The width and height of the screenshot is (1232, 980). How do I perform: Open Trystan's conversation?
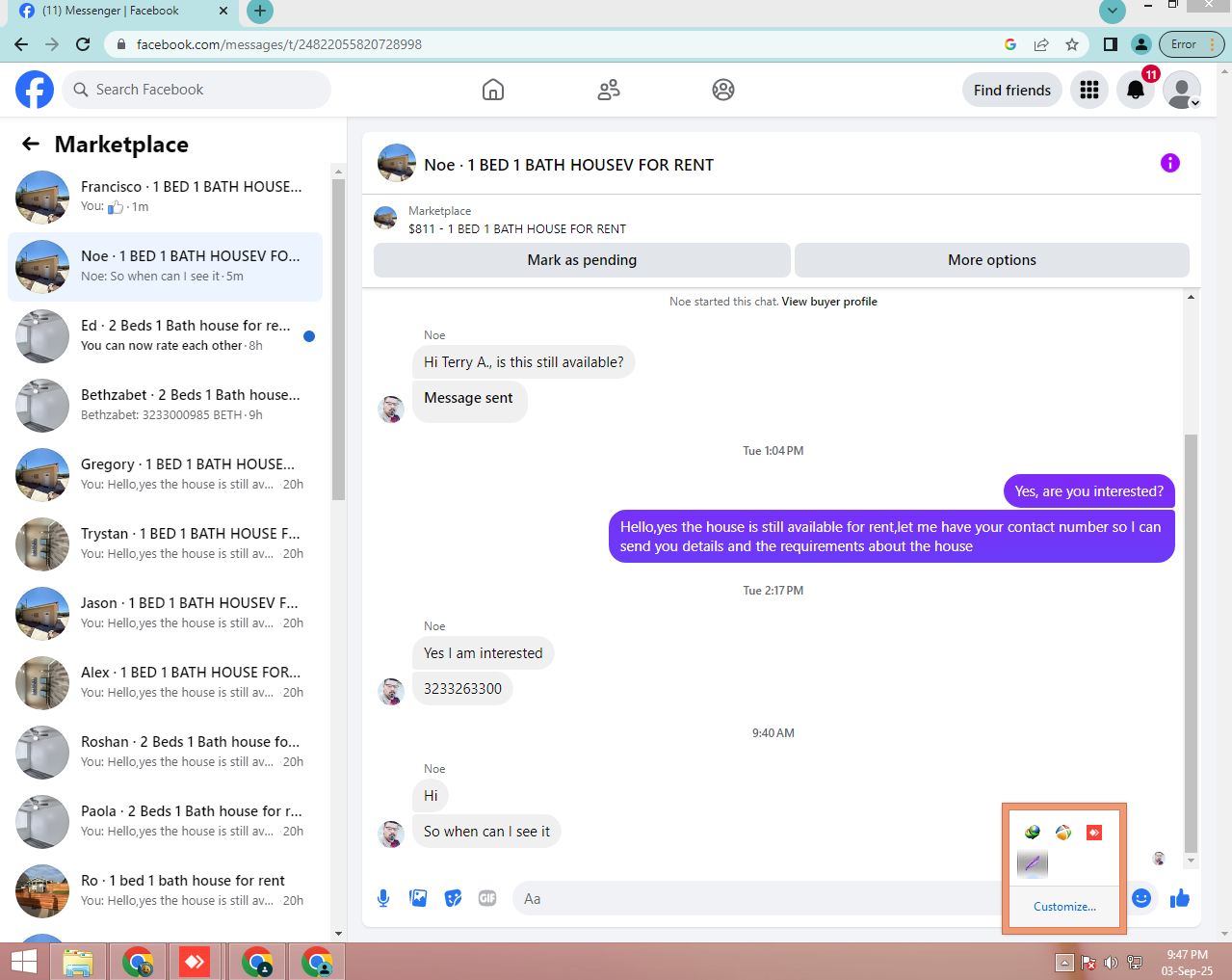(x=165, y=544)
